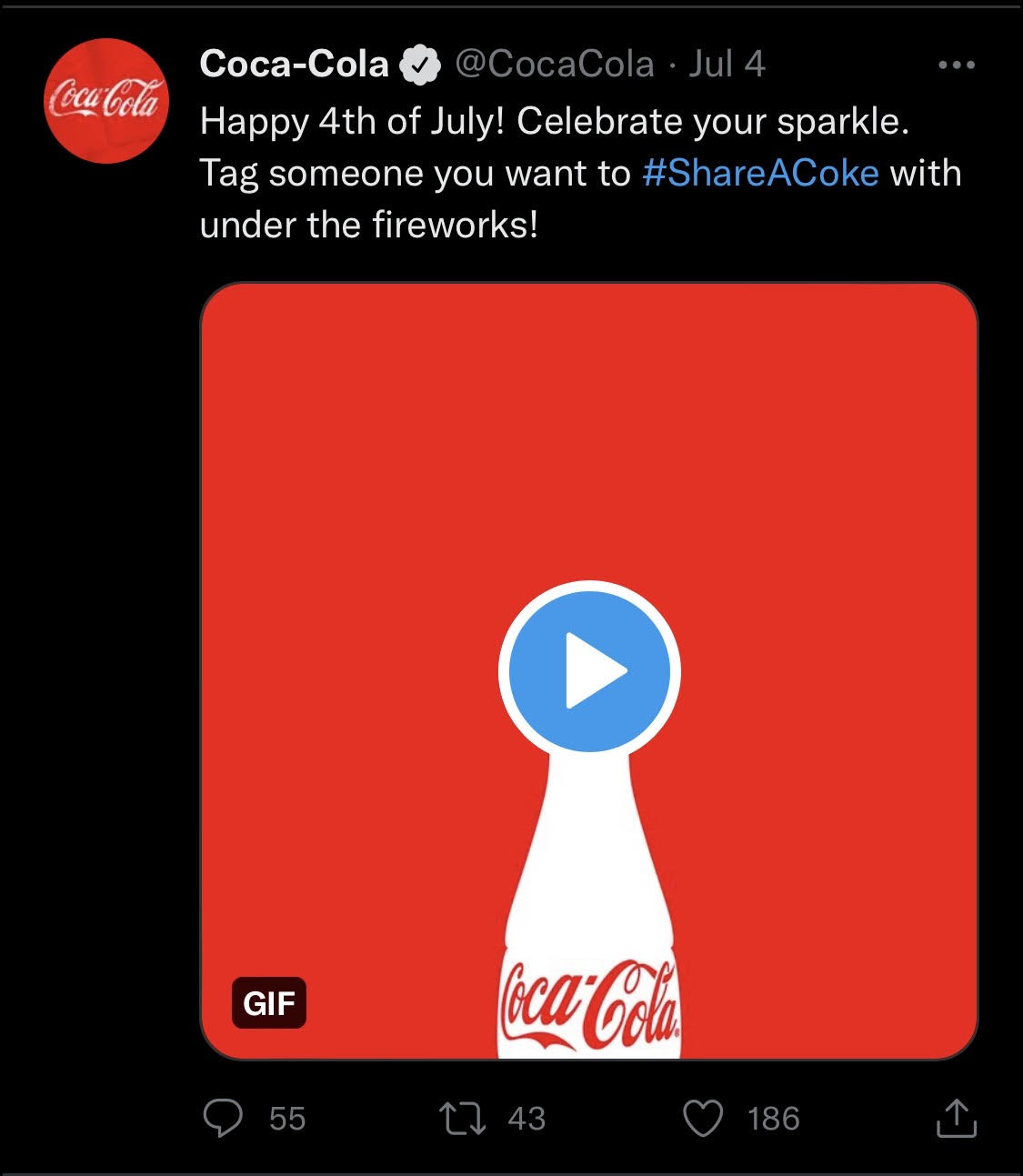This screenshot has height=1176, width=1023.
Task: Click the Coca-Cola display name
Action: pyautogui.click(x=294, y=65)
